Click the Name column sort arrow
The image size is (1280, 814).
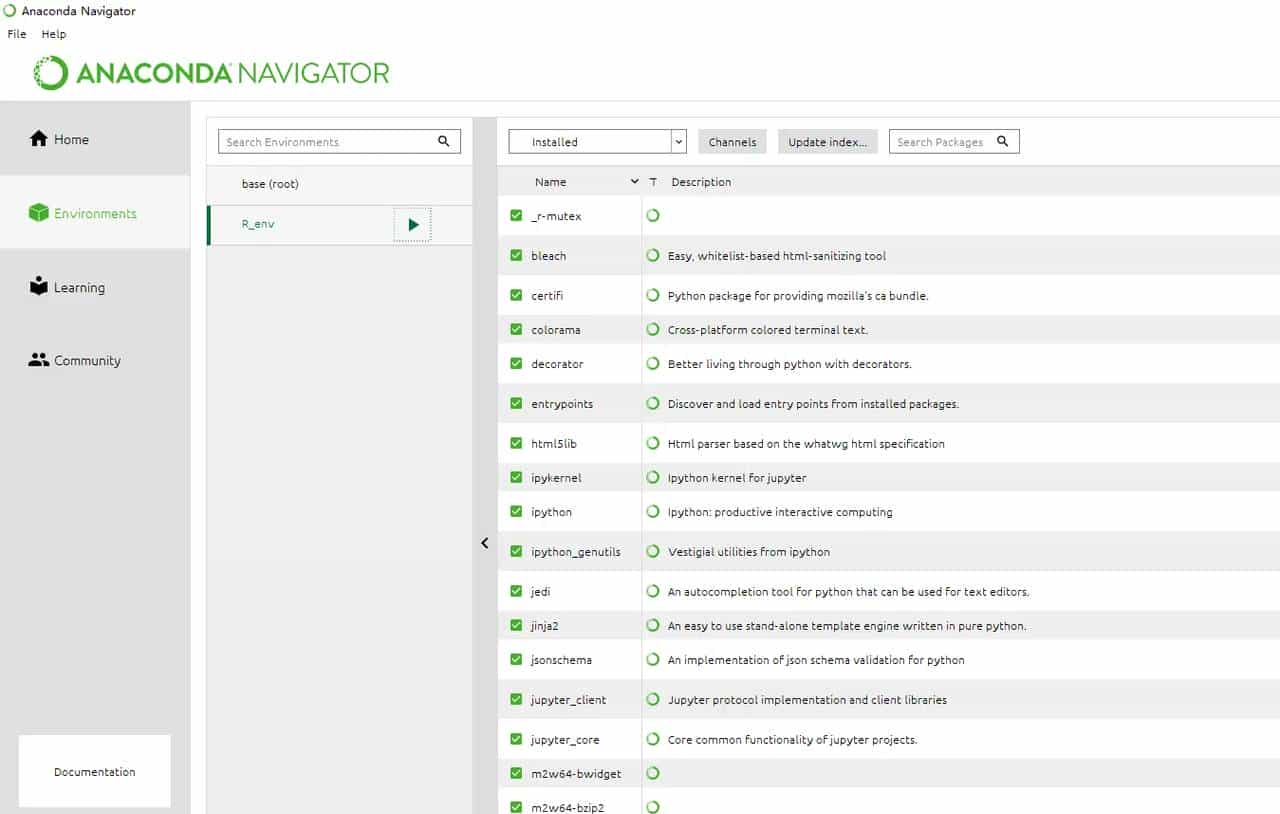(634, 182)
